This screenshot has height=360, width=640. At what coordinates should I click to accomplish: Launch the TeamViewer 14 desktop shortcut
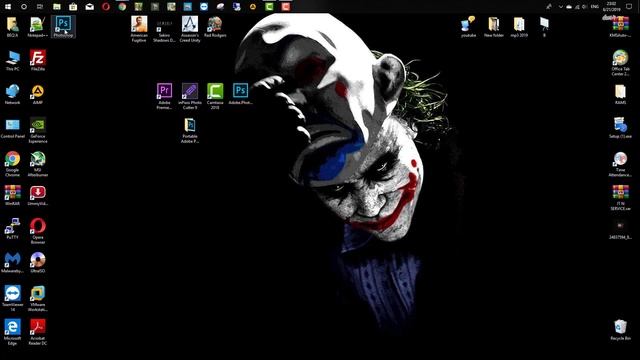12,298
